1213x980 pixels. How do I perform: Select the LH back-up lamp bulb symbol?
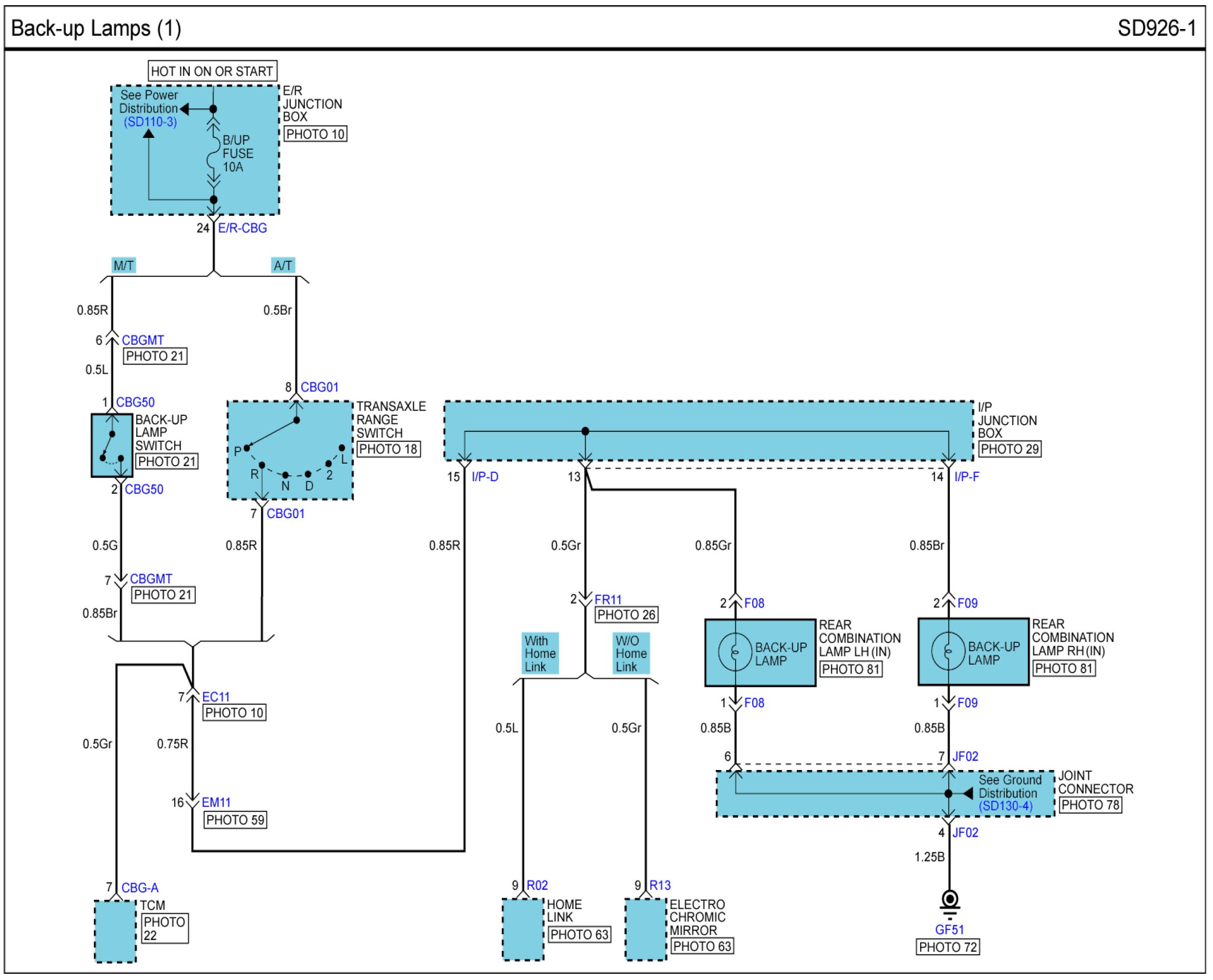735,652
